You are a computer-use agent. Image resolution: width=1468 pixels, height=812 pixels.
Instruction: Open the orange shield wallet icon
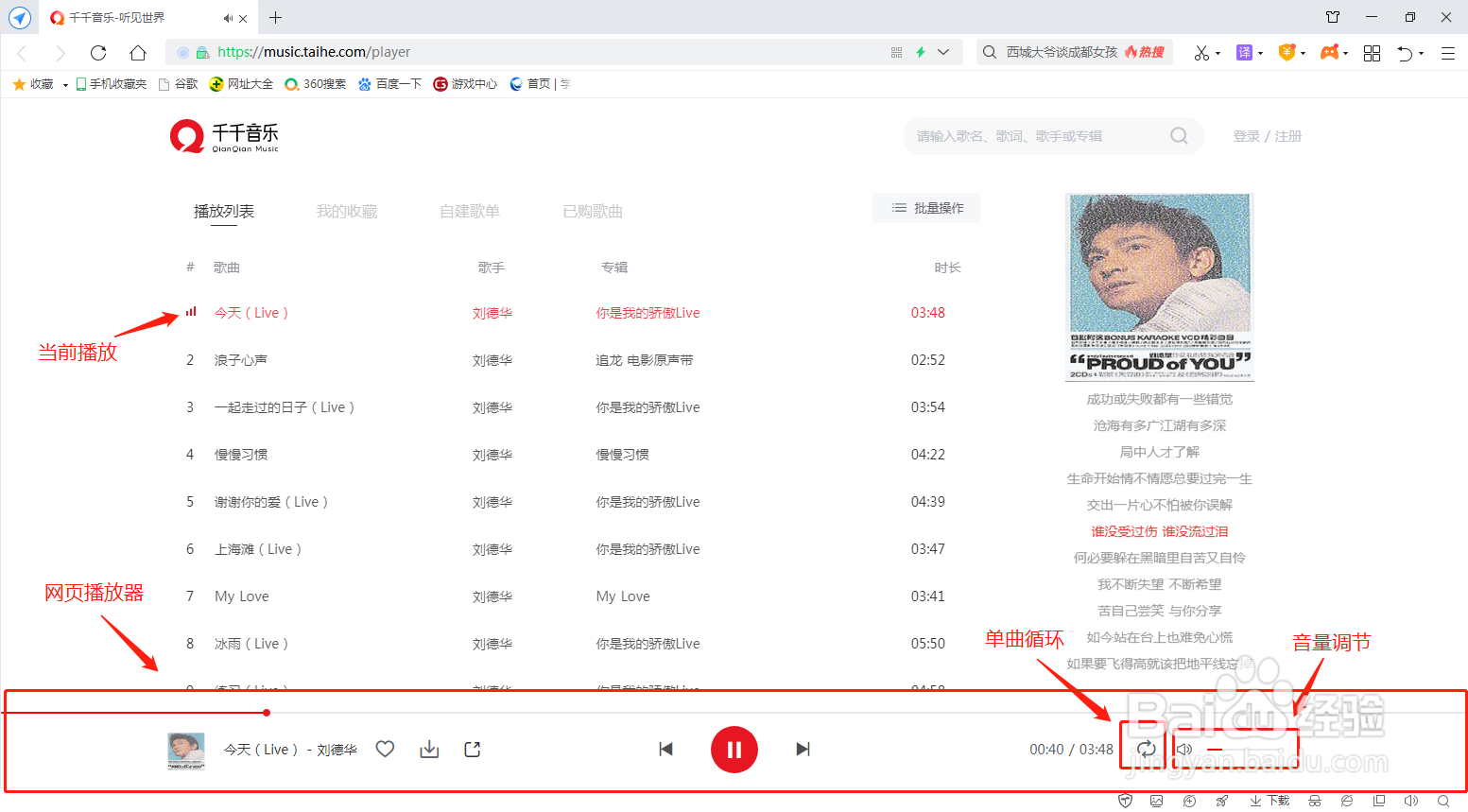click(1287, 53)
